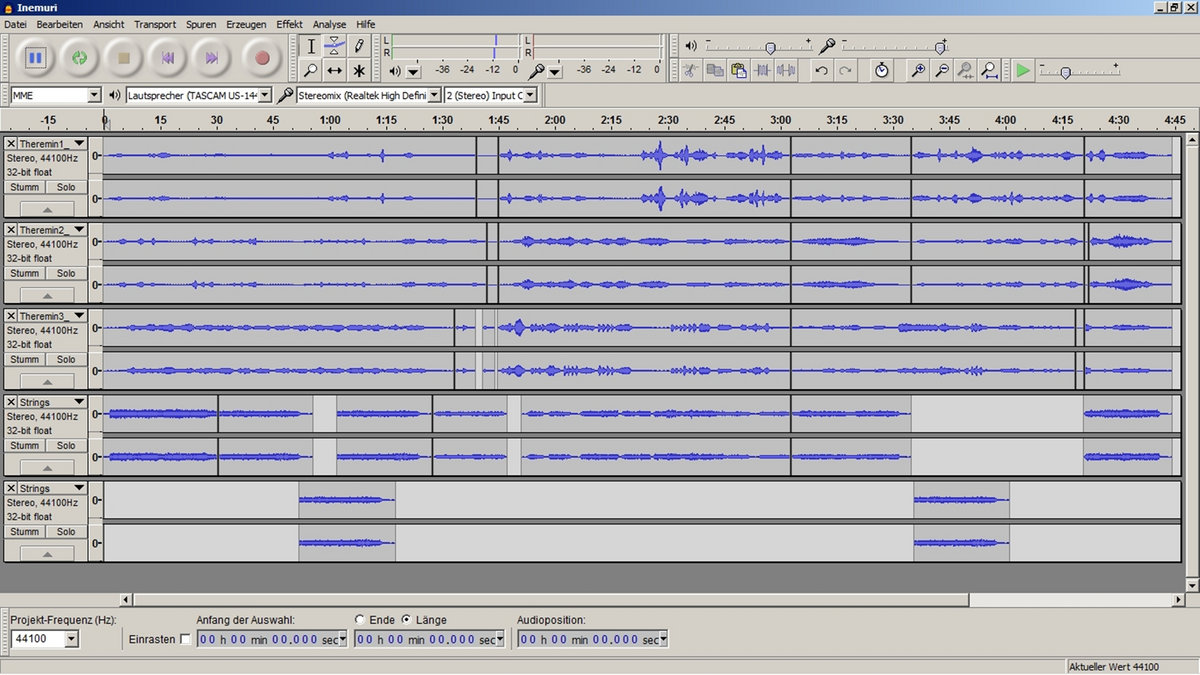The width and height of the screenshot is (1200, 675).
Task: Open the MME audio host dropdown
Action: (94, 95)
